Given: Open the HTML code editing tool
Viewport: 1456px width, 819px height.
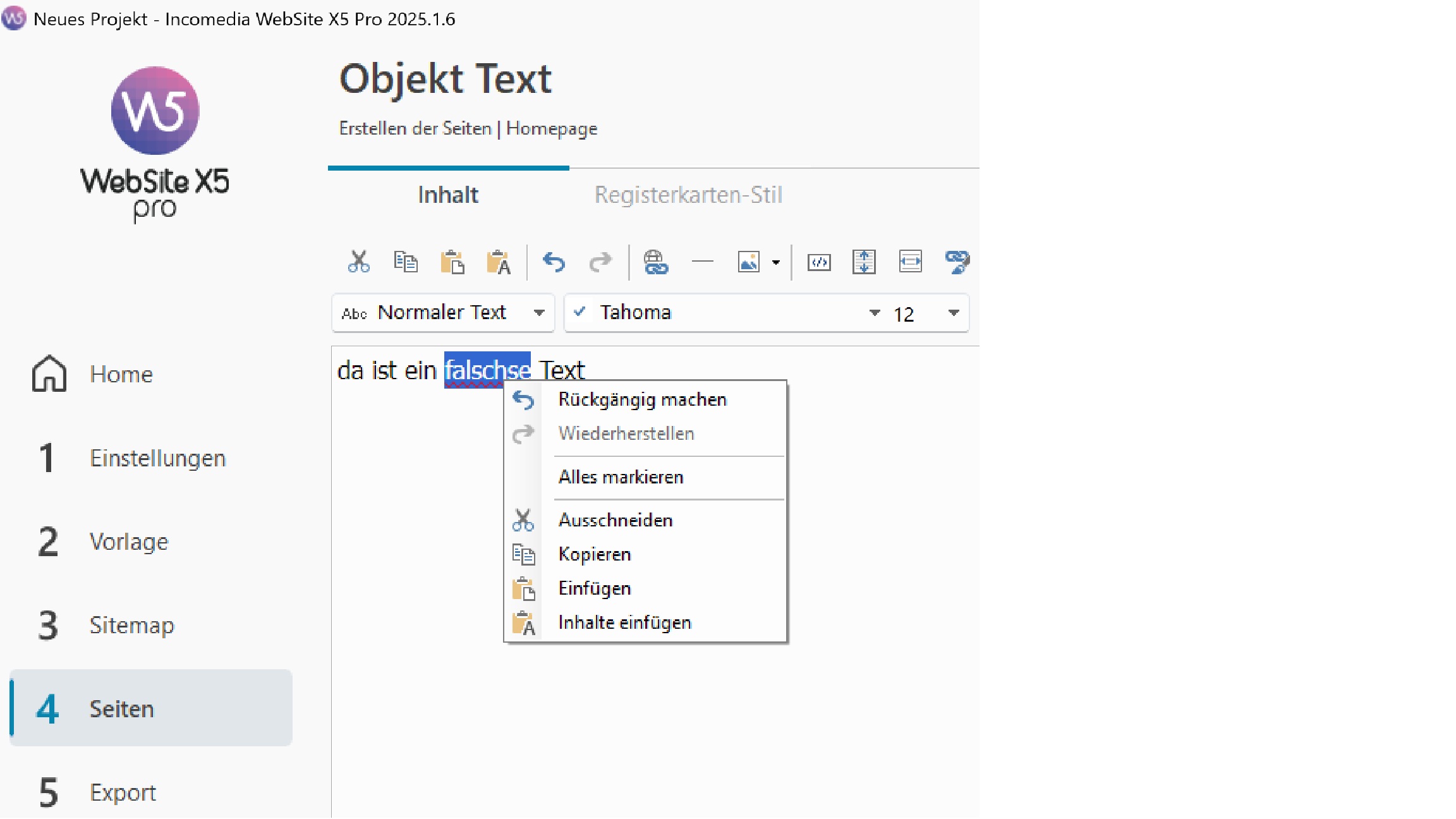Looking at the screenshot, I should 819,262.
